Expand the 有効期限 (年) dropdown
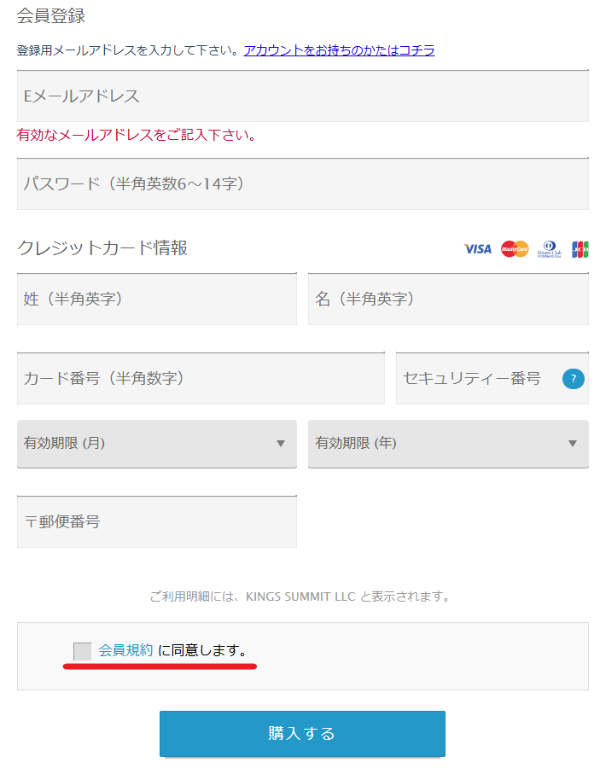600x768 pixels. pyautogui.click(x=448, y=443)
